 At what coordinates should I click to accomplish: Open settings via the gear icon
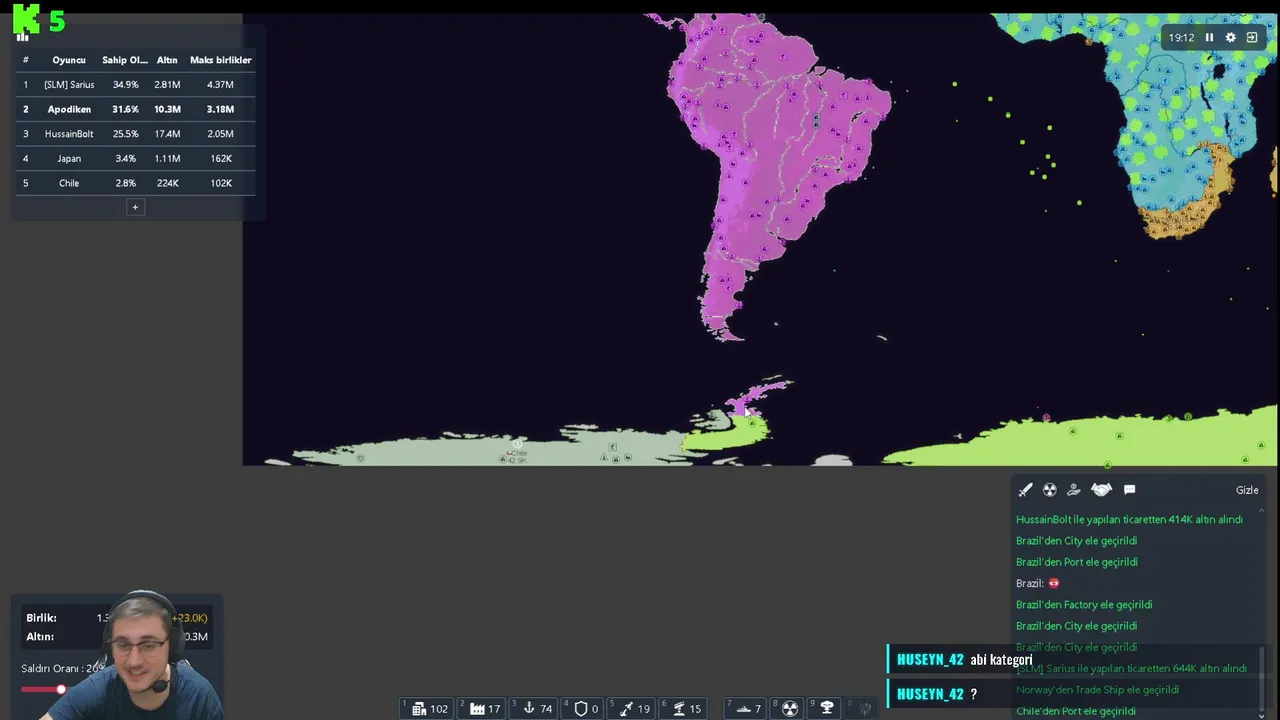(x=1230, y=37)
